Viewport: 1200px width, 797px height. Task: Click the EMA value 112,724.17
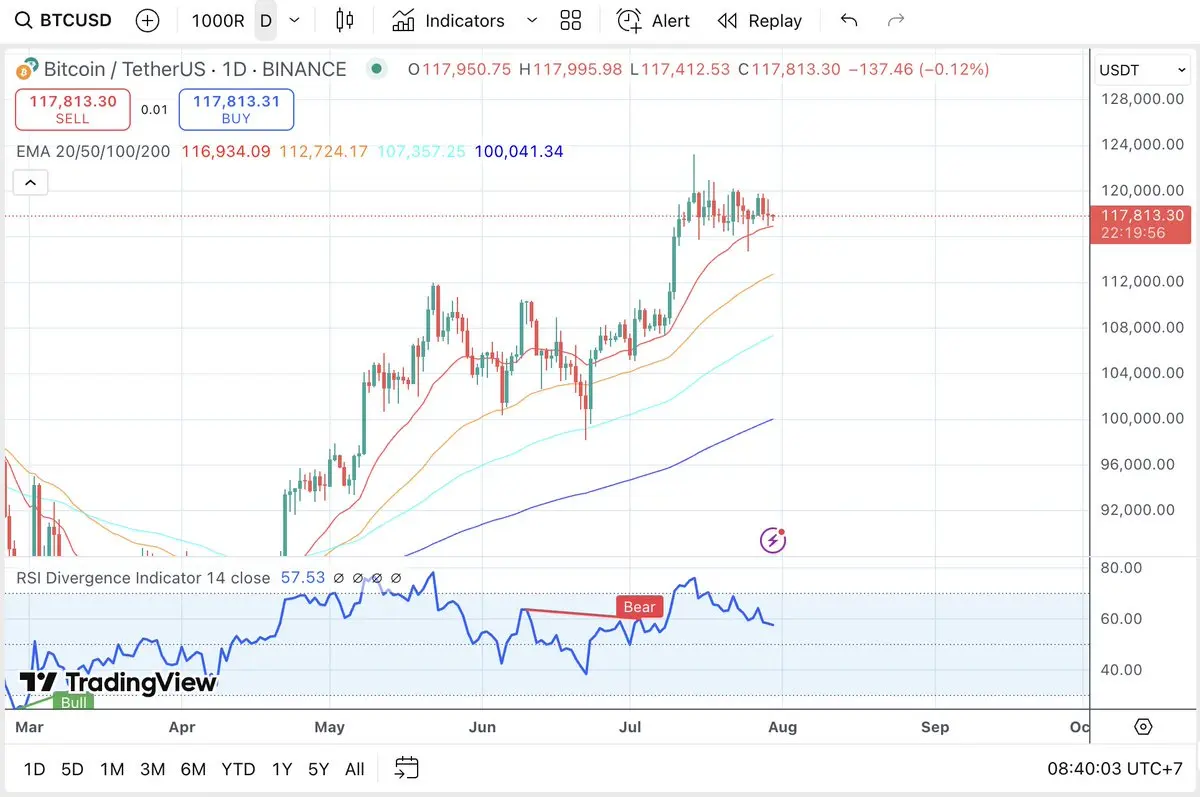pyautogui.click(x=323, y=152)
